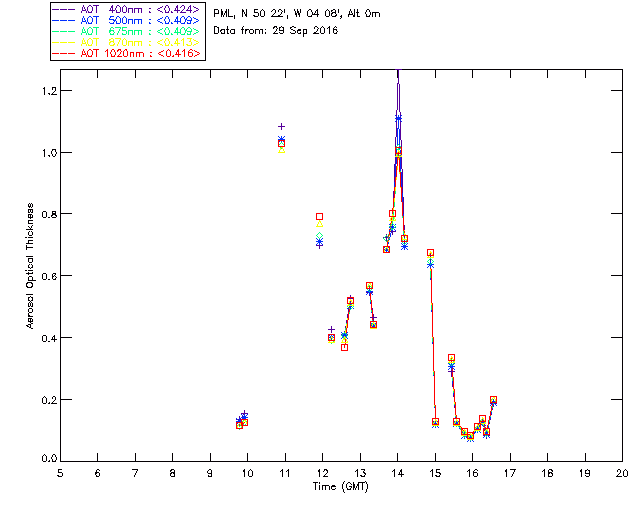Click the 0.4 y-axis tick label
This screenshot has width=640, height=512.
point(49,338)
